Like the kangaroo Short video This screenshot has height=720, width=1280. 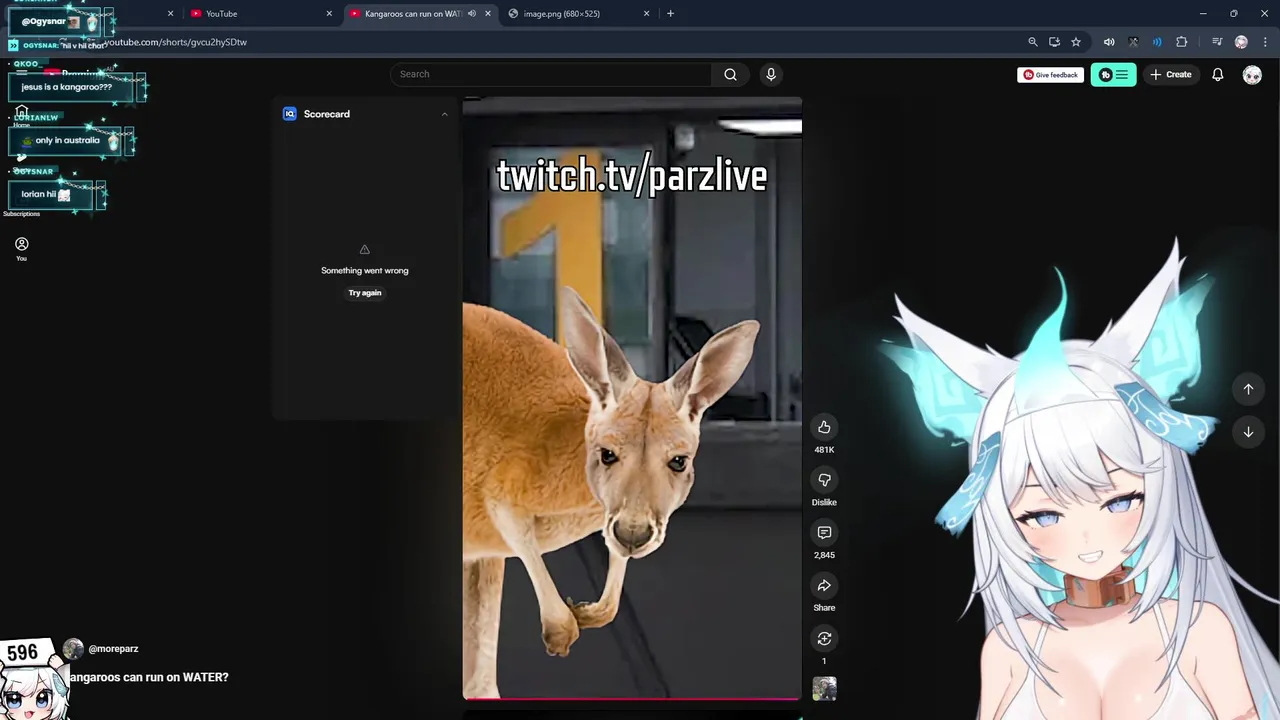point(824,427)
